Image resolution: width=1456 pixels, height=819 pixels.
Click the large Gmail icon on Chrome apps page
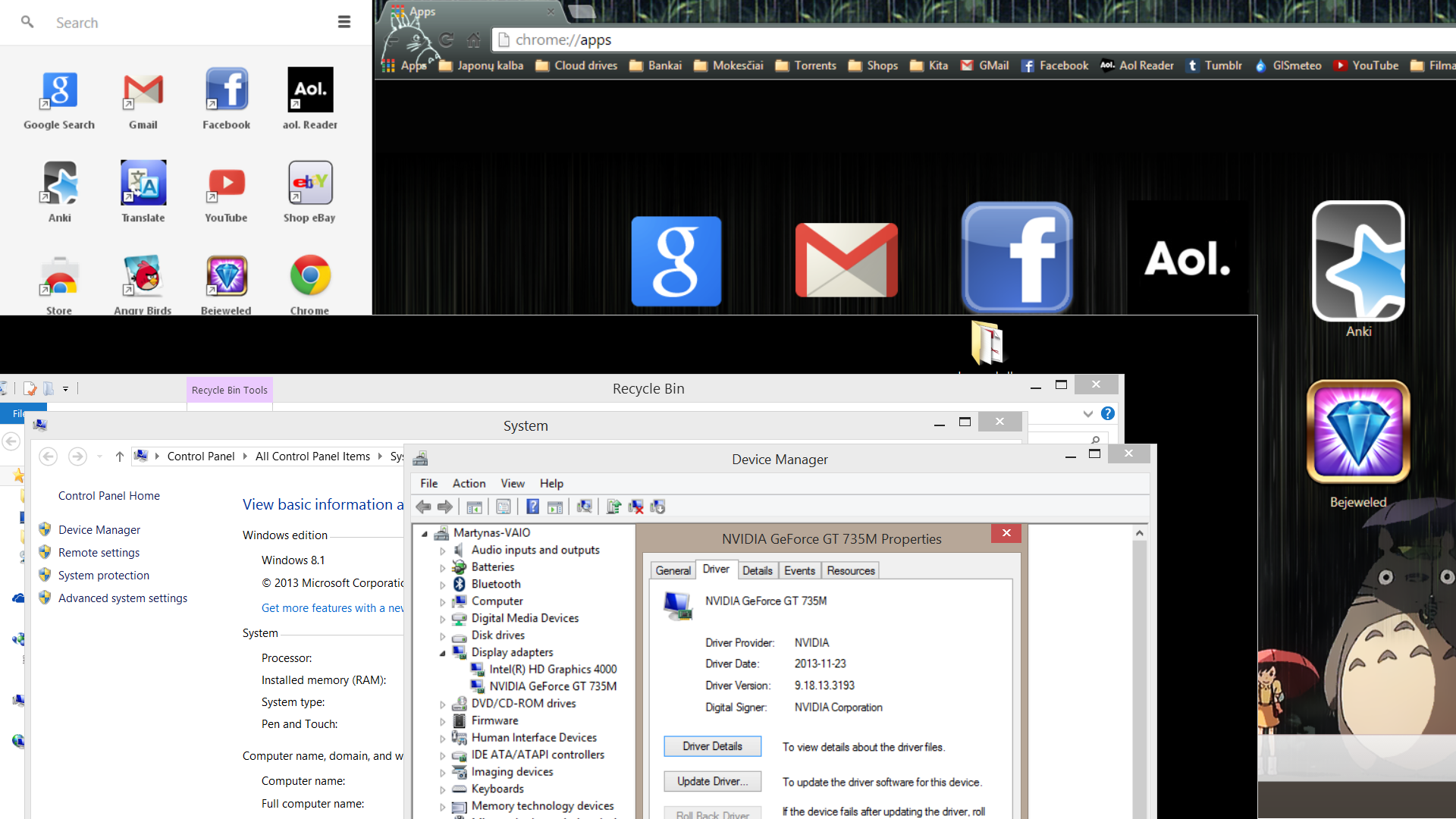click(x=846, y=260)
